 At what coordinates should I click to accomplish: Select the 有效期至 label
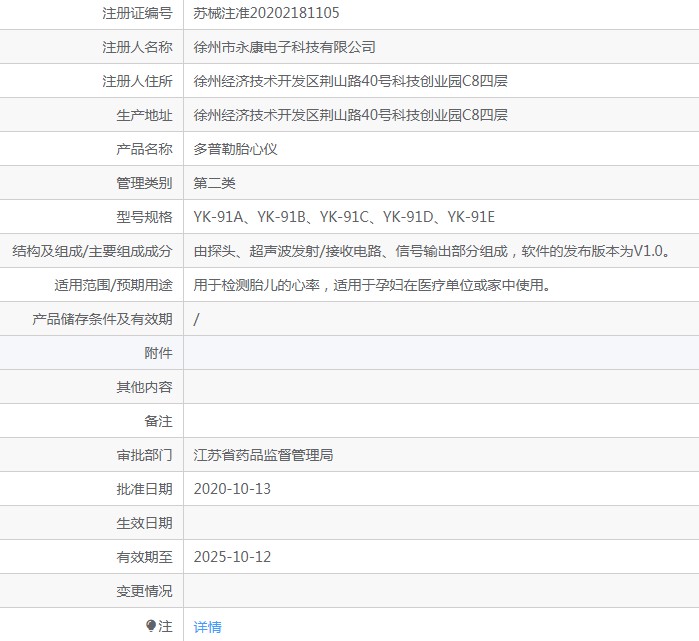click(x=144, y=557)
